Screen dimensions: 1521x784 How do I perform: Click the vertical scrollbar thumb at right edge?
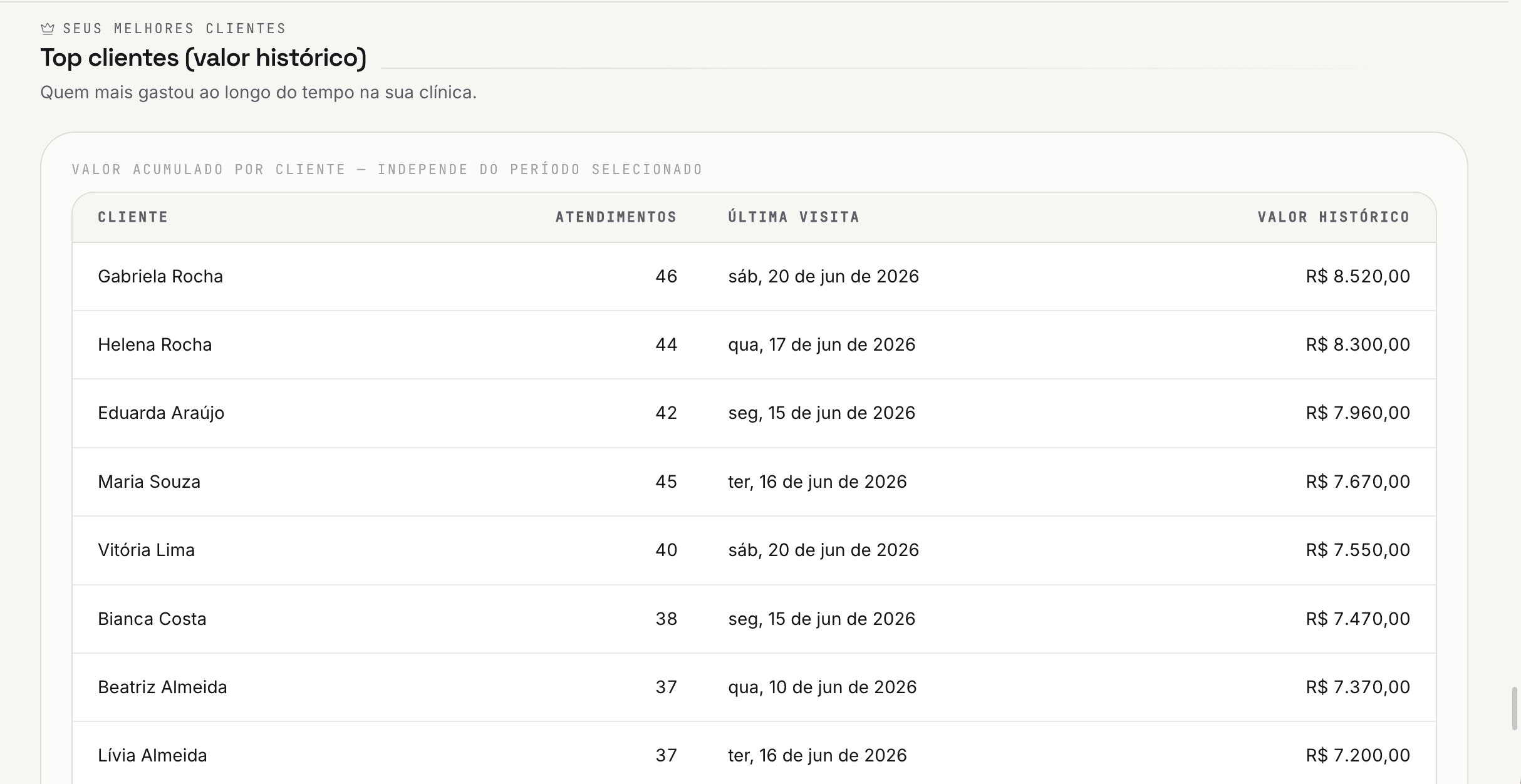1515,708
